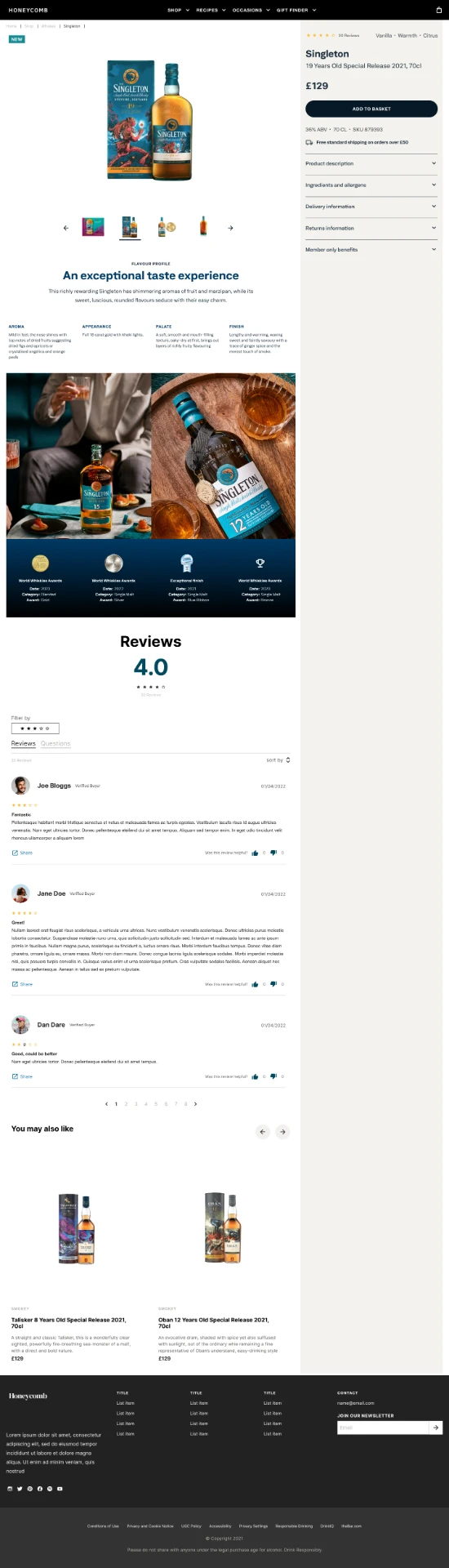Go to previous reviews page with left chevron
Image resolution: width=449 pixels, height=1568 pixels.
point(106,1104)
